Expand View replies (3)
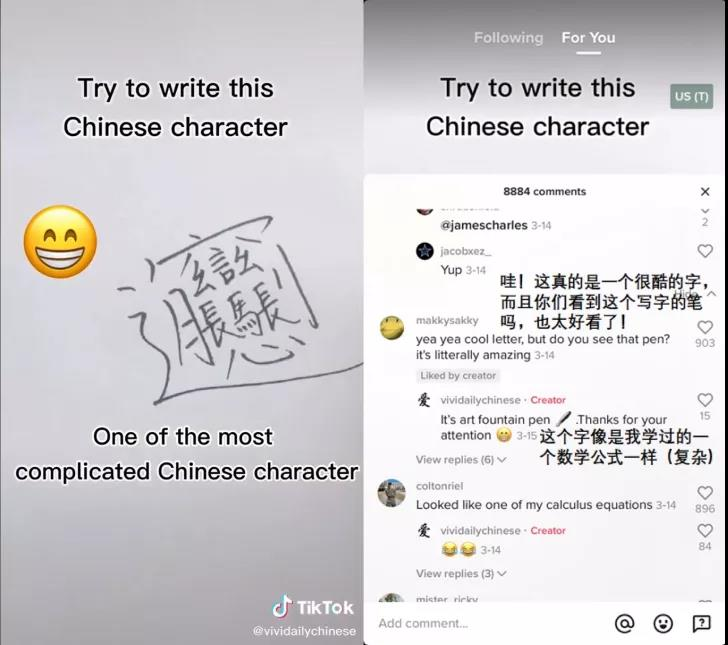Image resolution: width=728 pixels, height=645 pixels. [461, 573]
